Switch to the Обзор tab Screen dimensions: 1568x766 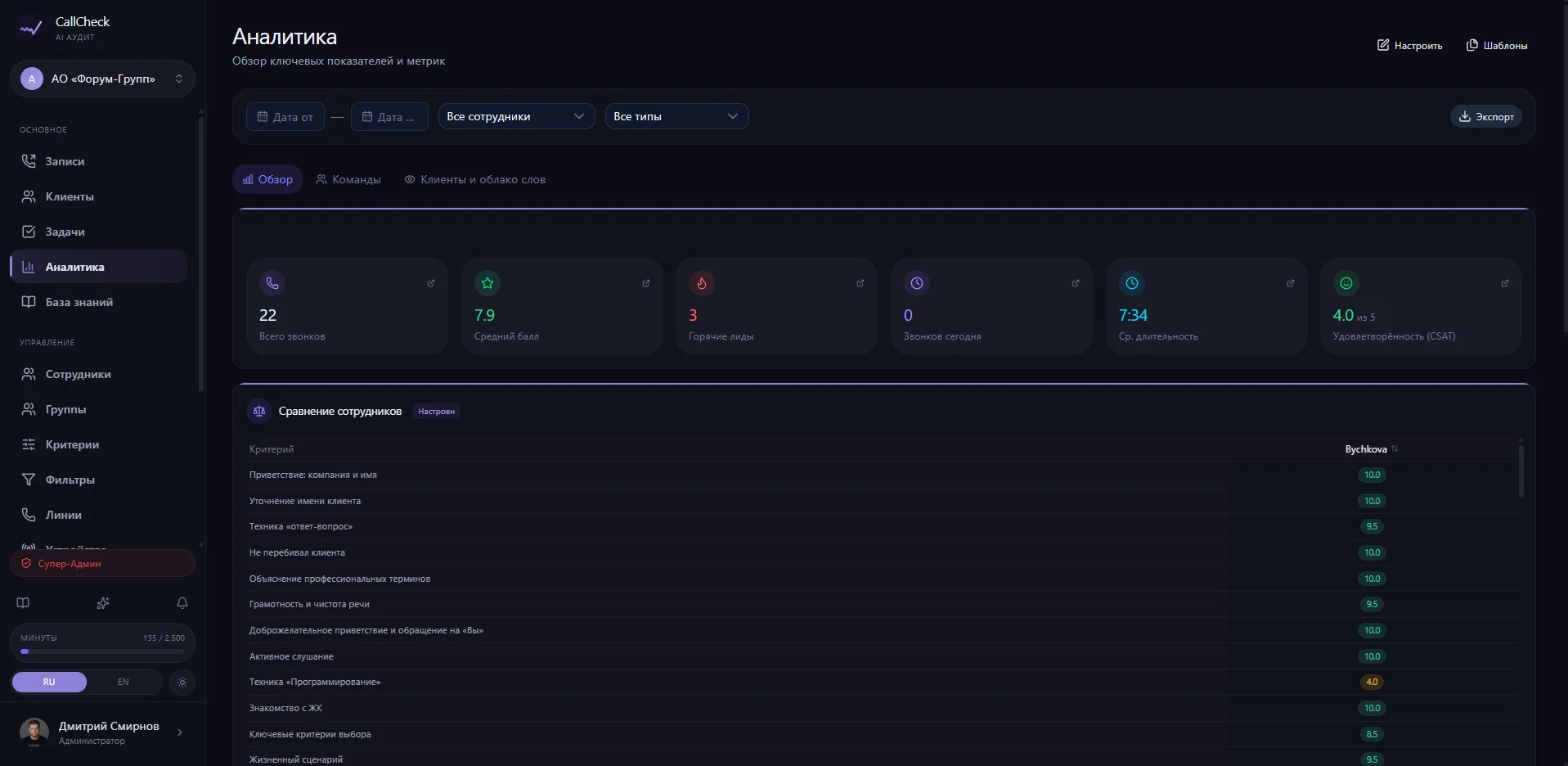(267, 179)
